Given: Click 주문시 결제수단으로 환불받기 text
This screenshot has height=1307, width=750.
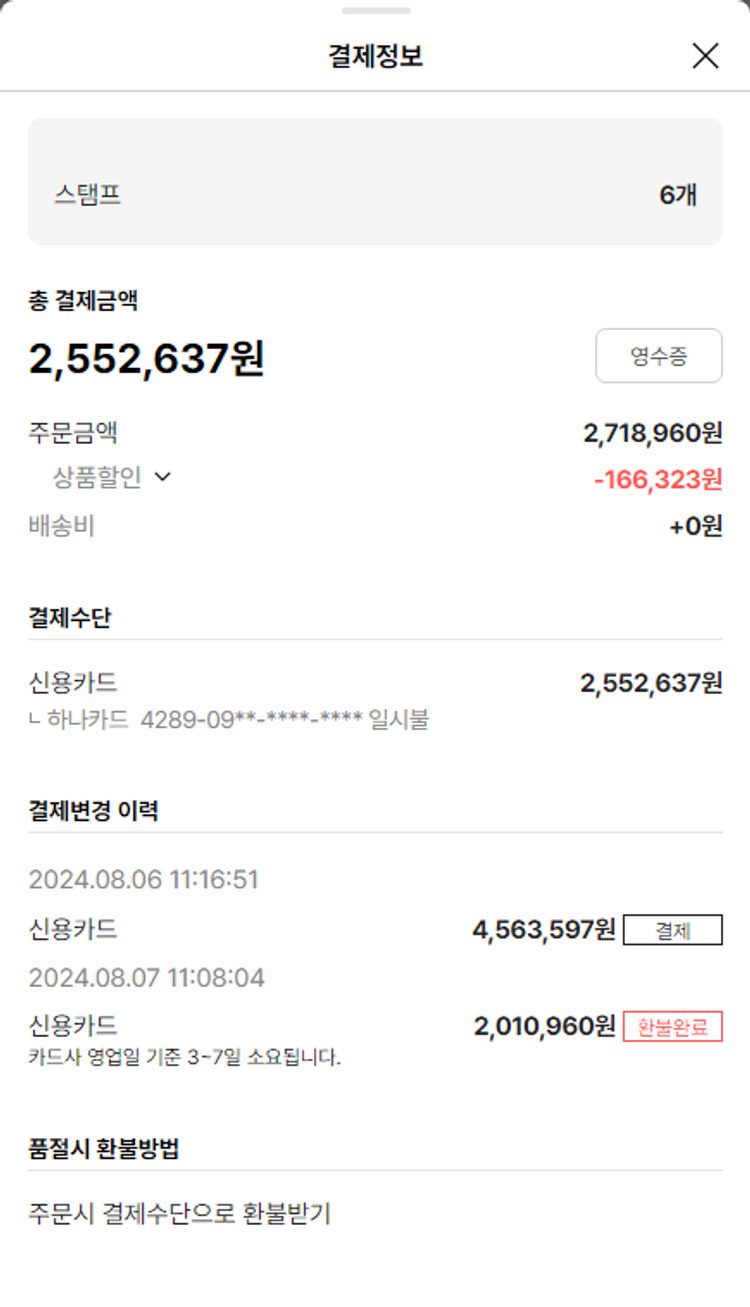Looking at the screenshot, I should point(179,1215).
